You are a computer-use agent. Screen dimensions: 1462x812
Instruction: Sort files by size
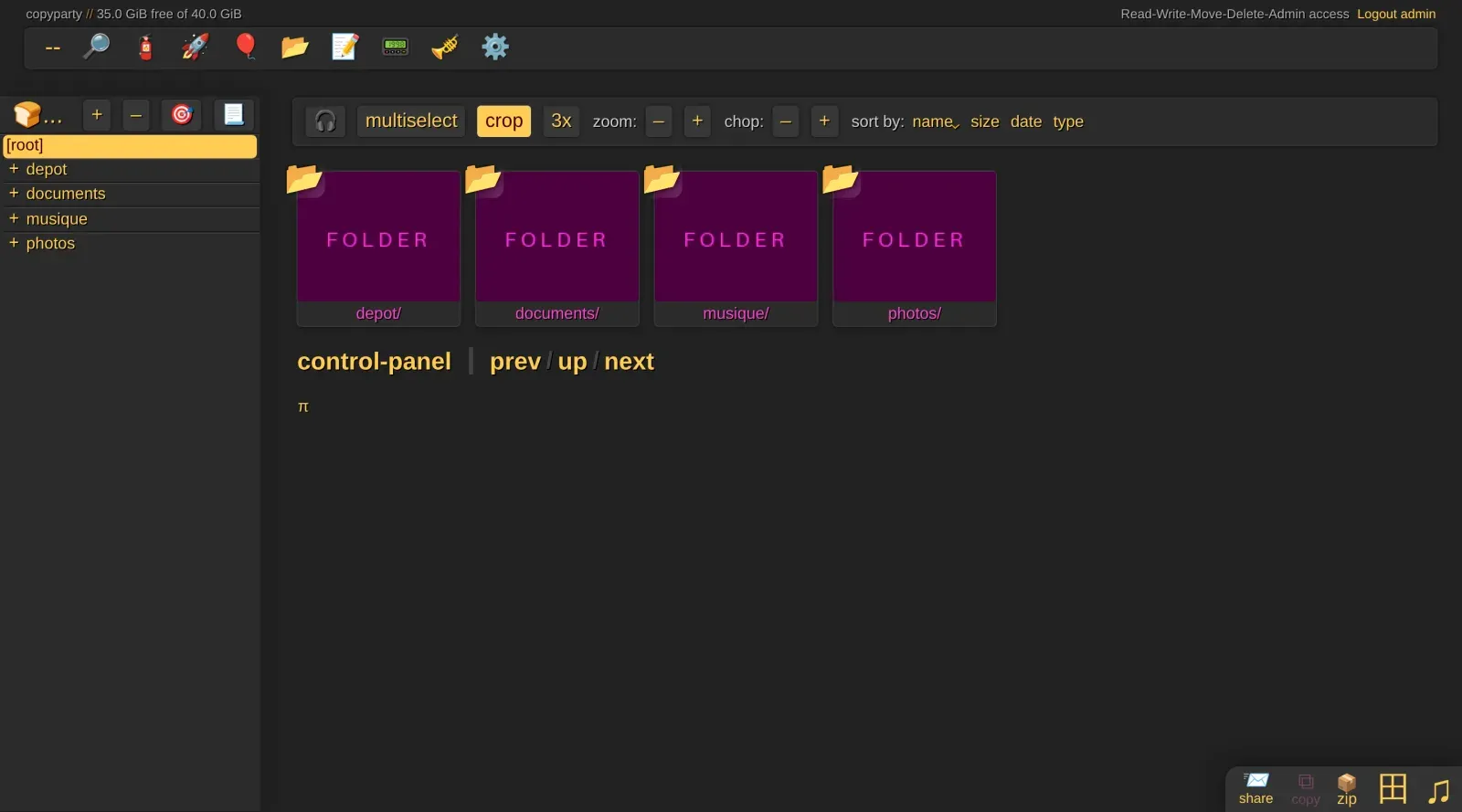pyautogui.click(x=984, y=121)
